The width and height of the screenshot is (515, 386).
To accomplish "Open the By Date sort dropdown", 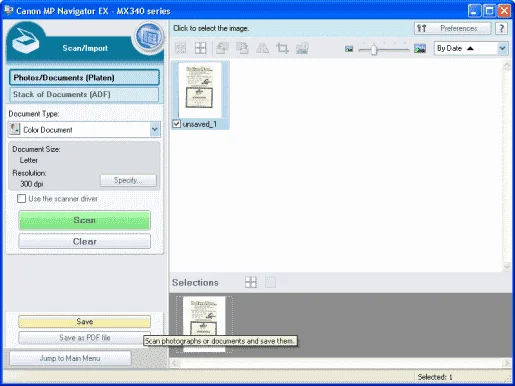I will (x=502, y=49).
